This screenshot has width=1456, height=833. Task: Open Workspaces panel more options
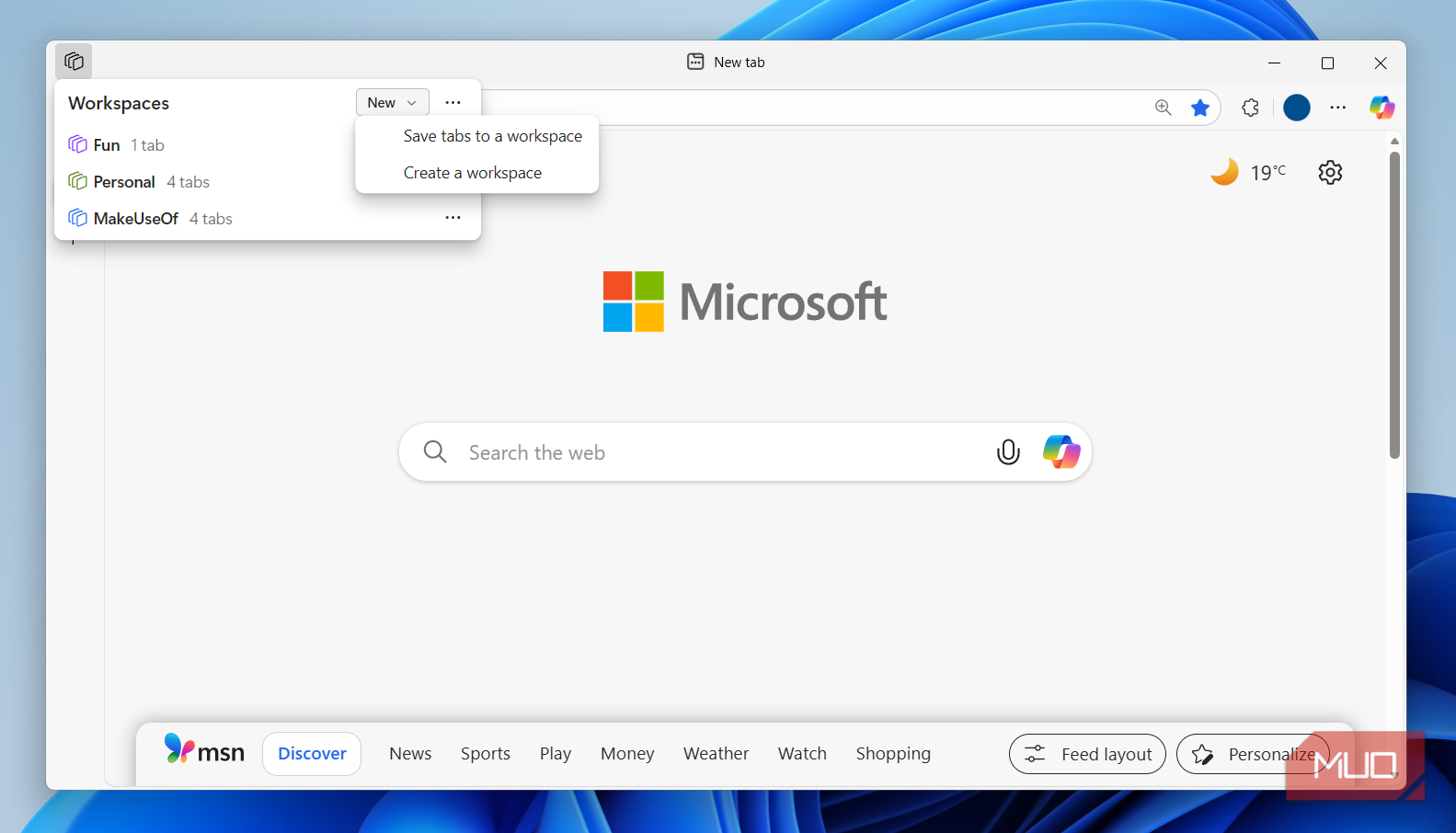click(453, 103)
